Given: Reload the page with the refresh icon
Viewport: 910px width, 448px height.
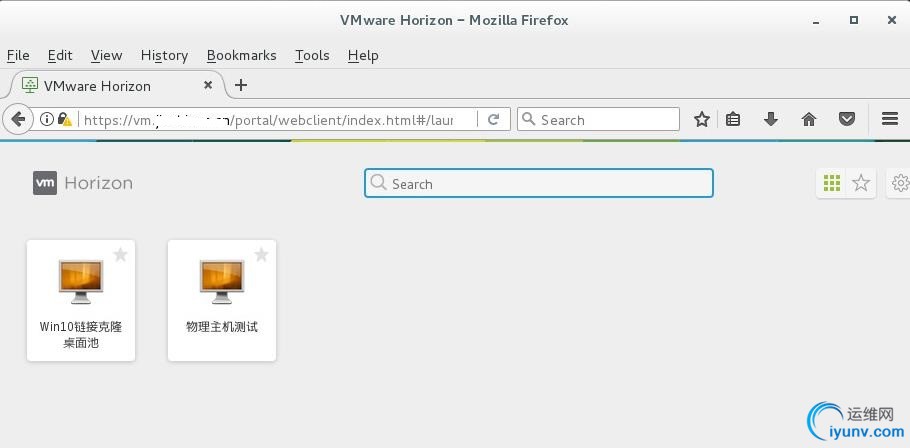Looking at the screenshot, I should tap(493, 120).
